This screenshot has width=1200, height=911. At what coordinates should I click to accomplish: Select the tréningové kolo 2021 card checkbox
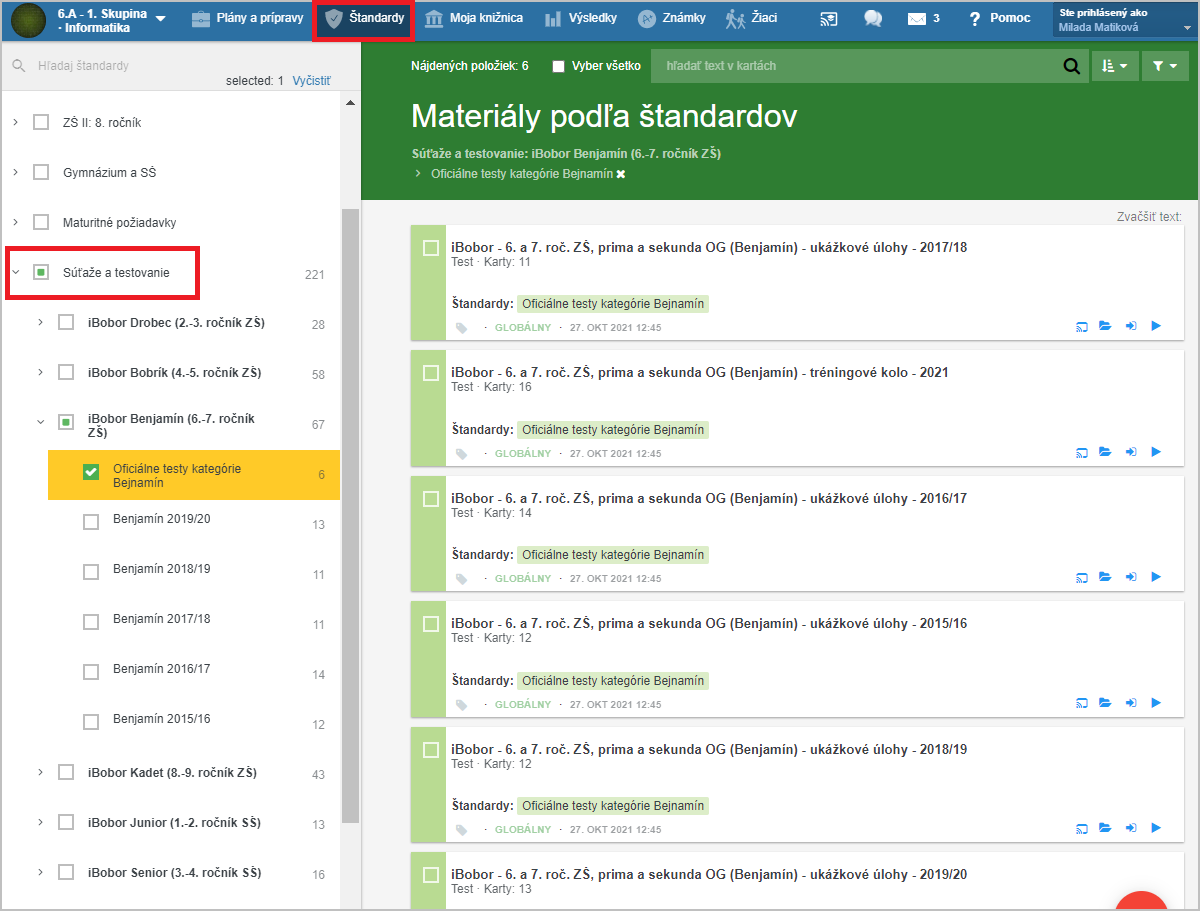[x=431, y=373]
